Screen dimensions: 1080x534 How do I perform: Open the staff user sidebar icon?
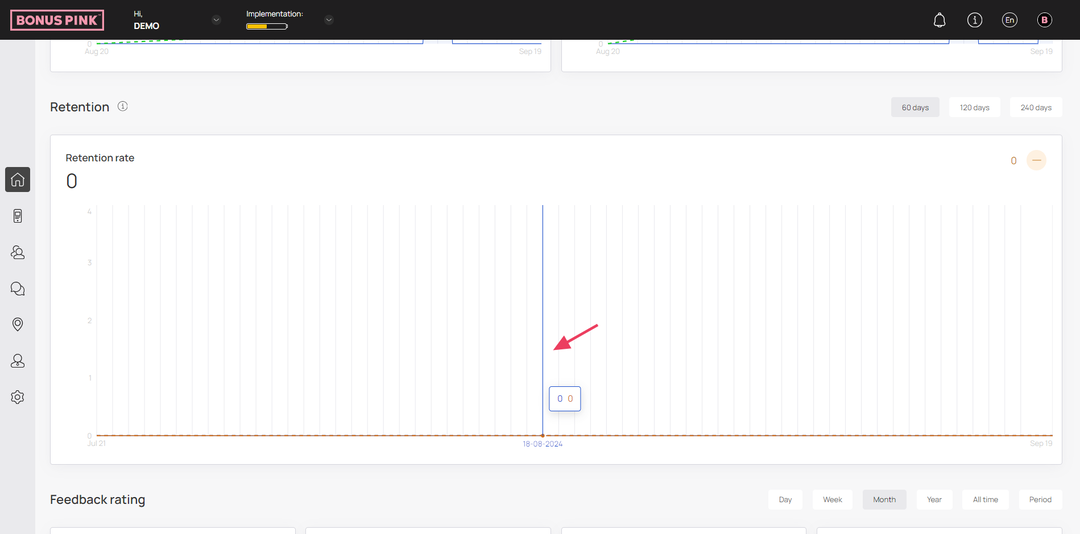pyautogui.click(x=17, y=361)
